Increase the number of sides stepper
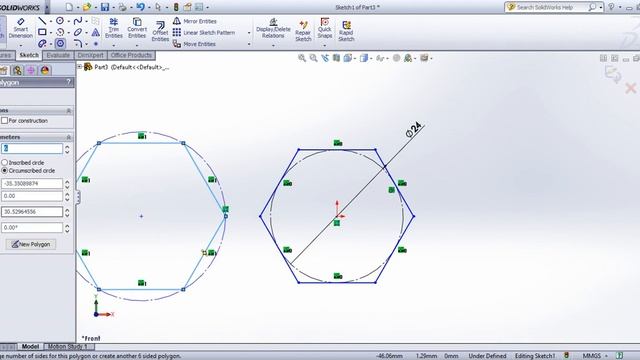Viewport: 640px width, 360px height. (x=67, y=146)
